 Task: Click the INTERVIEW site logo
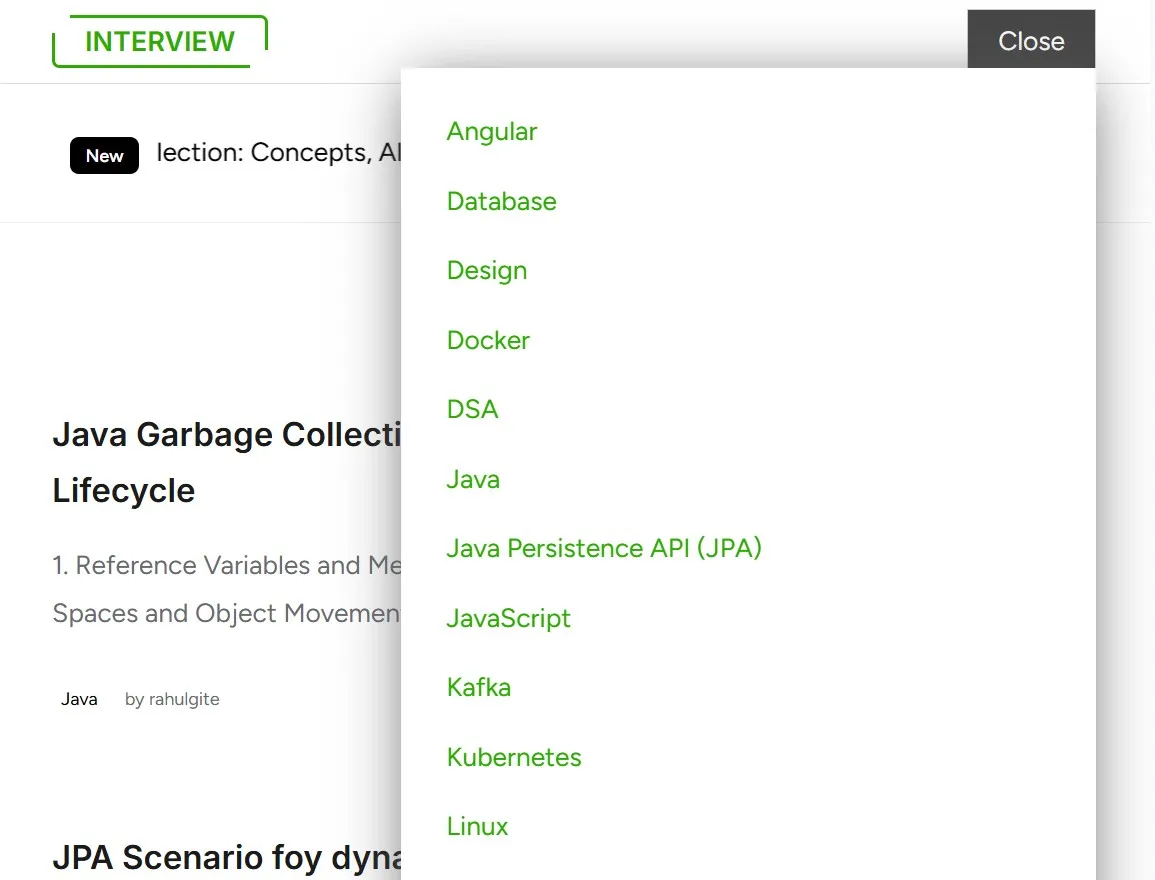click(160, 41)
